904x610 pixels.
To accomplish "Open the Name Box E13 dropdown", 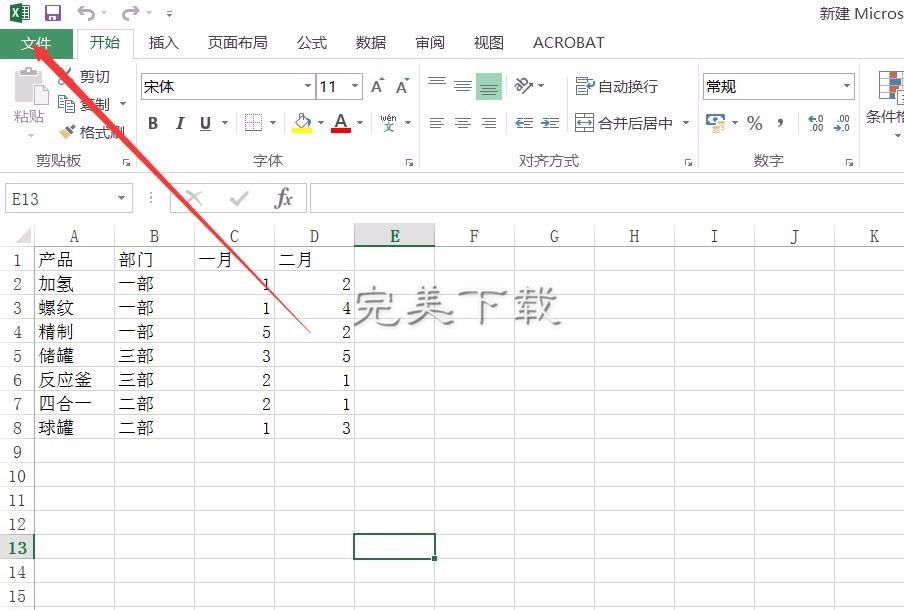I will pyautogui.click(x=121, y=198).
